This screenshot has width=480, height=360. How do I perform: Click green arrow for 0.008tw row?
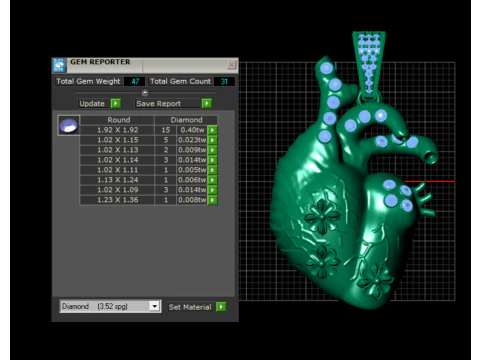point(213,200)
